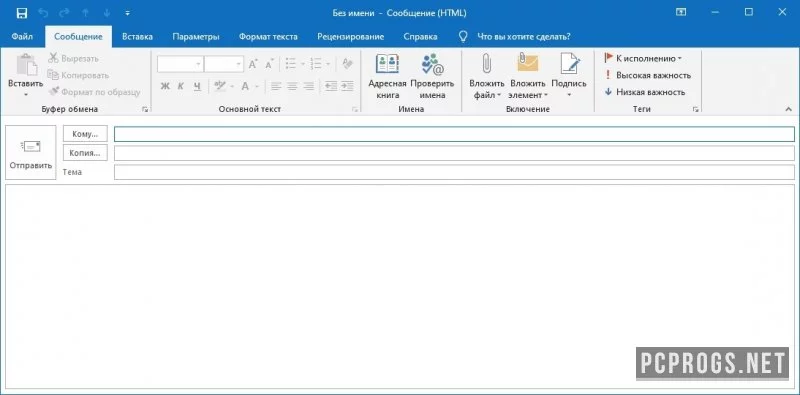This screenshot has width=800, height=395.
Task: Click Проверить имена check names
Action: coord(432,77)
